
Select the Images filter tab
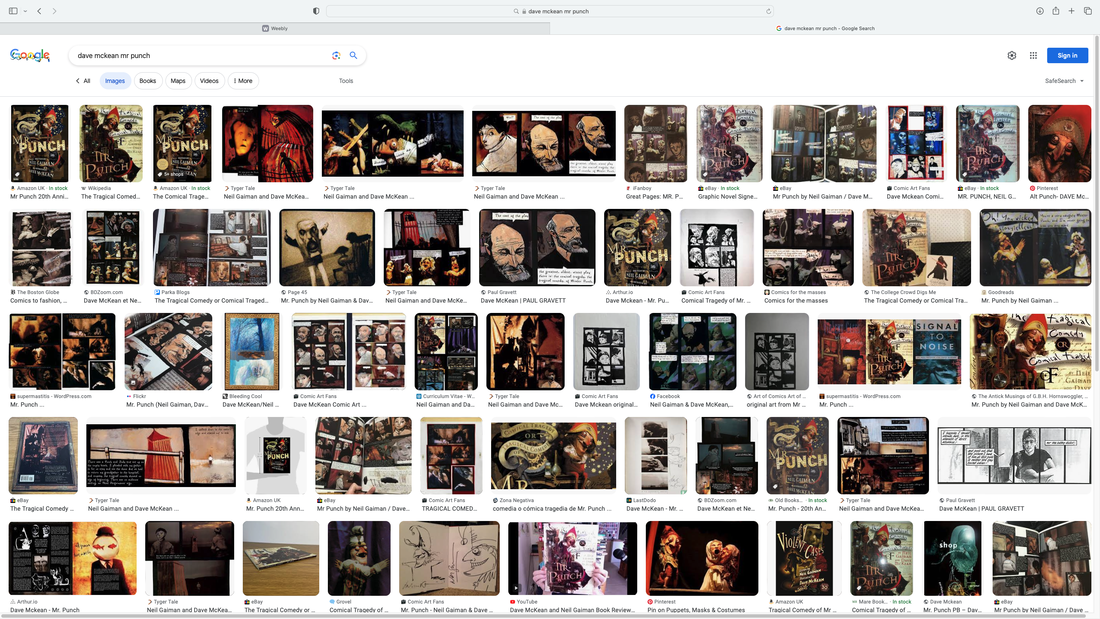coord(115,81)
